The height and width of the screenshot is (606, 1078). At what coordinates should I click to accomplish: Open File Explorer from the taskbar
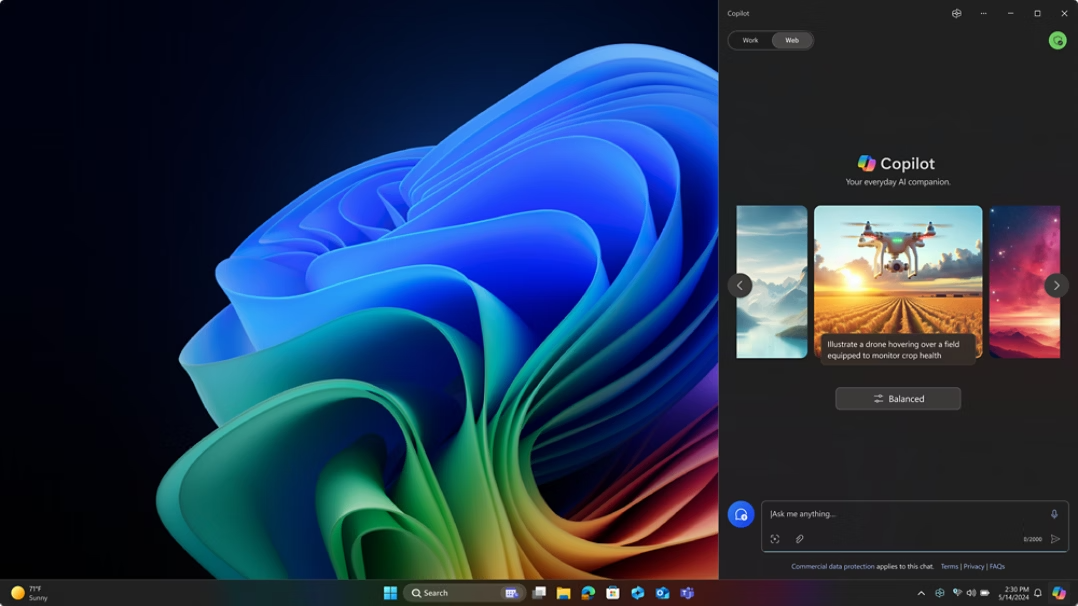click(564, 593)
